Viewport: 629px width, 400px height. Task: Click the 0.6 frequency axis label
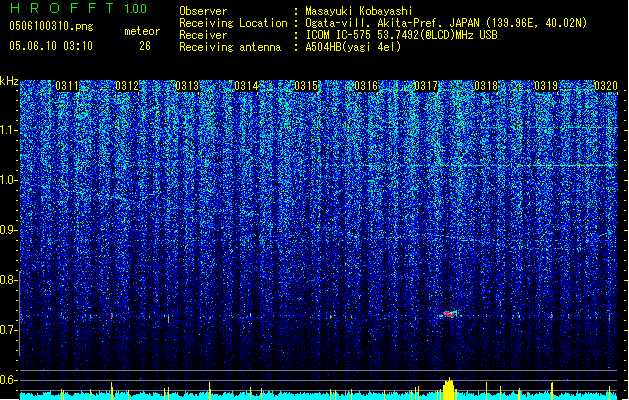[x=8, y=380]
